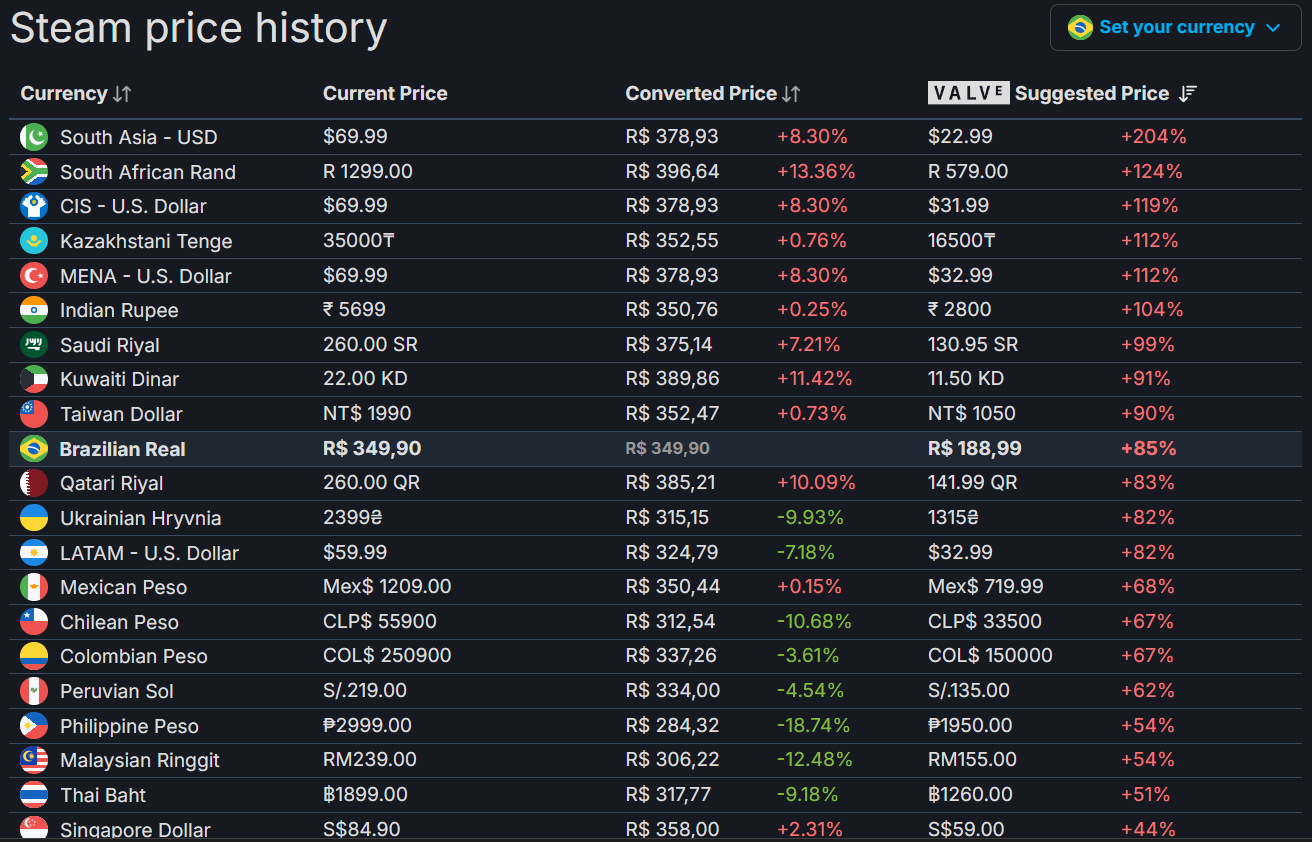This screenshot has height=842, width=1312.
Task: Select the Ukrainian Hryvnia currency name
Action: tap(140, 518)
